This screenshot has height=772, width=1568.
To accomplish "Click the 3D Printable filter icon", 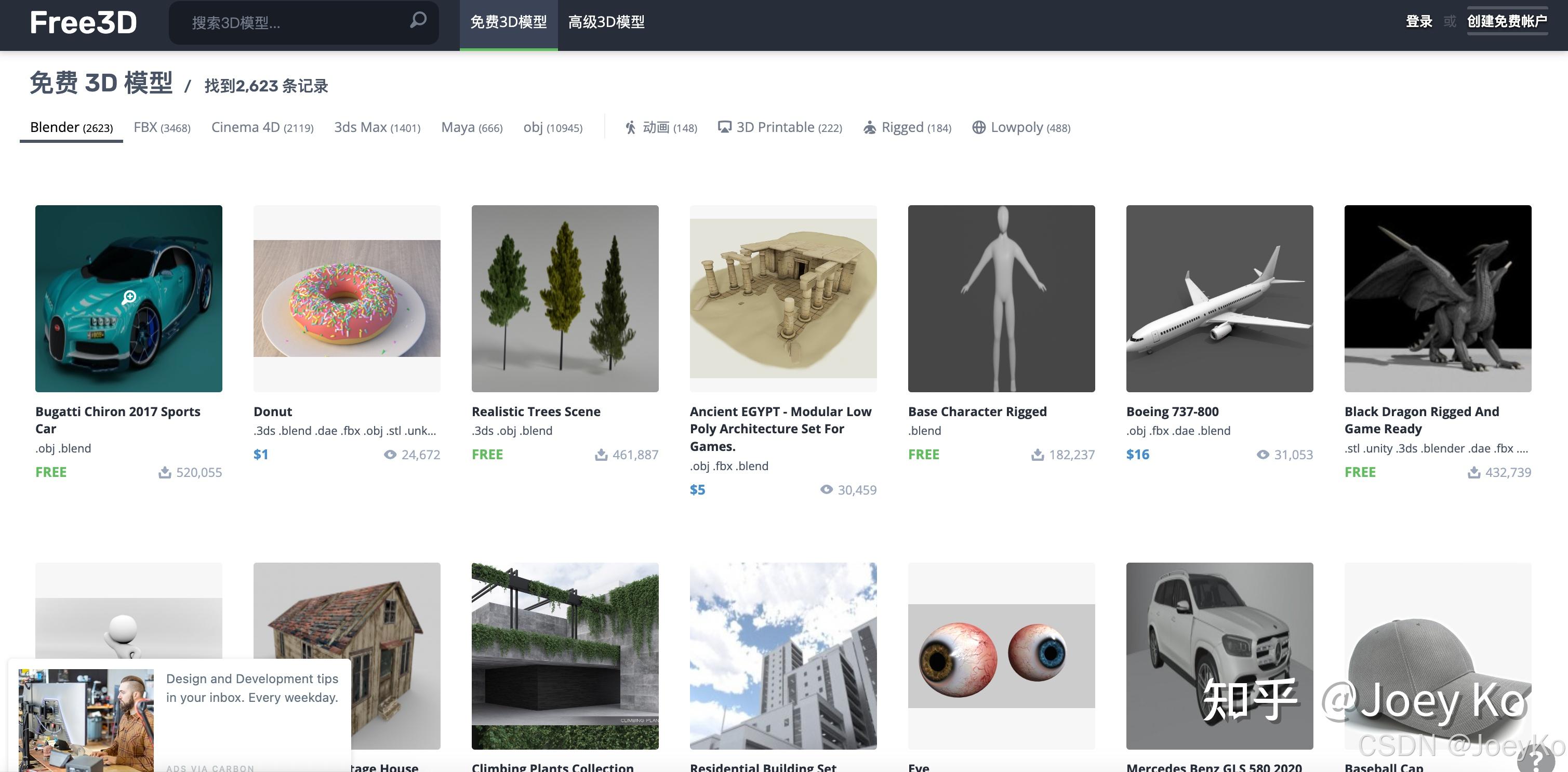I will [724, 127].
